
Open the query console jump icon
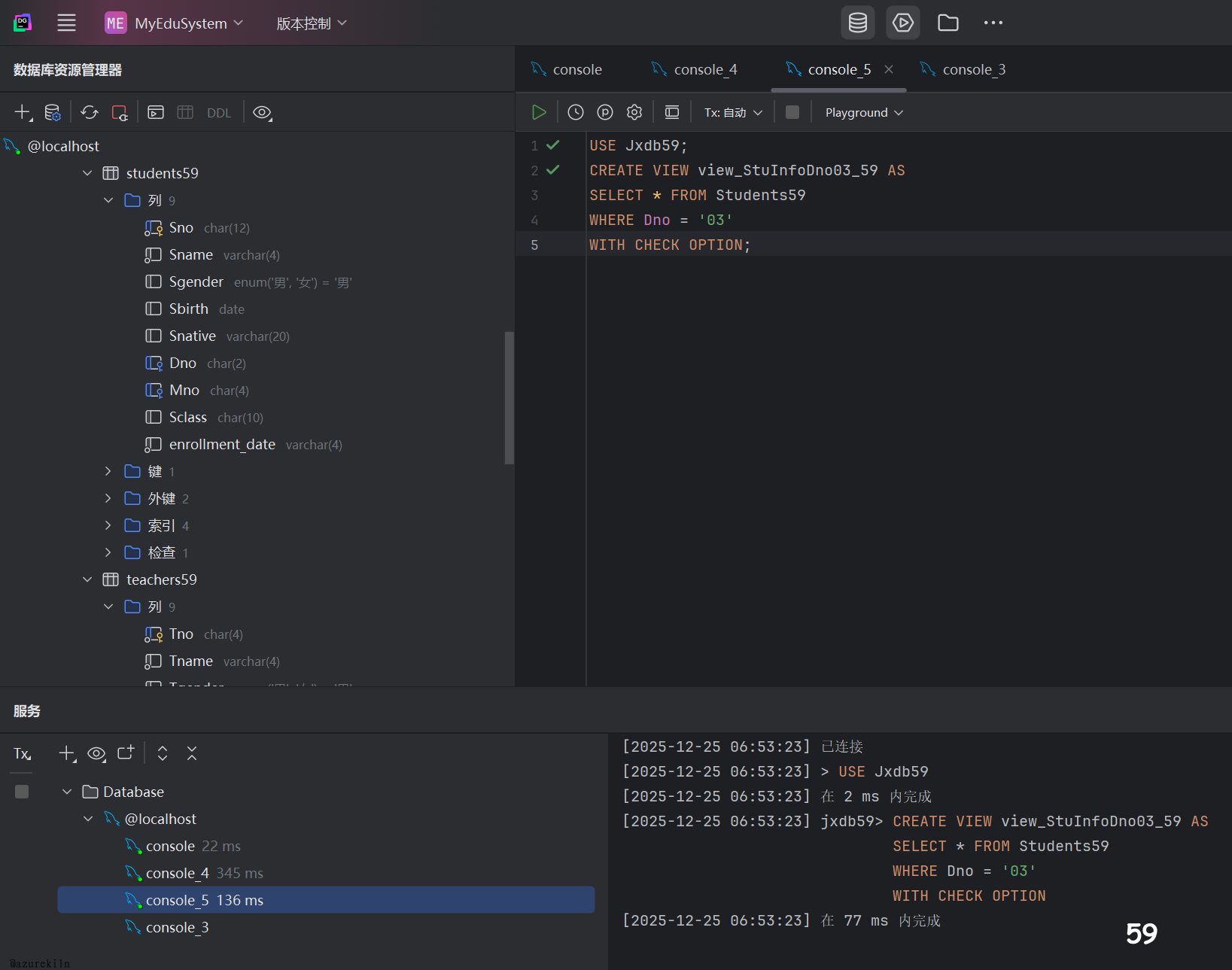[x=156, y=112]
